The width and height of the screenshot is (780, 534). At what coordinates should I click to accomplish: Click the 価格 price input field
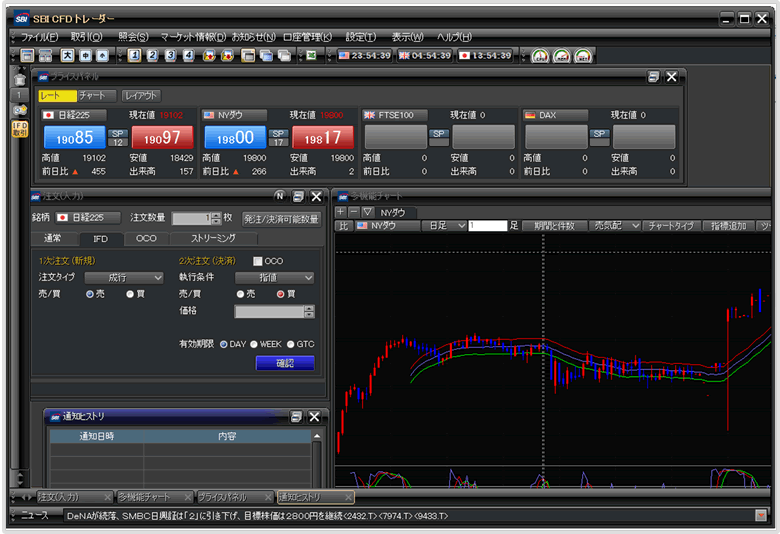click(x=269, y=312)
